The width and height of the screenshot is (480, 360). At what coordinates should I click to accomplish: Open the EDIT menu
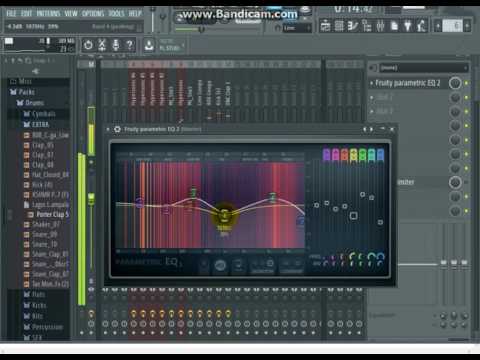pos(26,14)
